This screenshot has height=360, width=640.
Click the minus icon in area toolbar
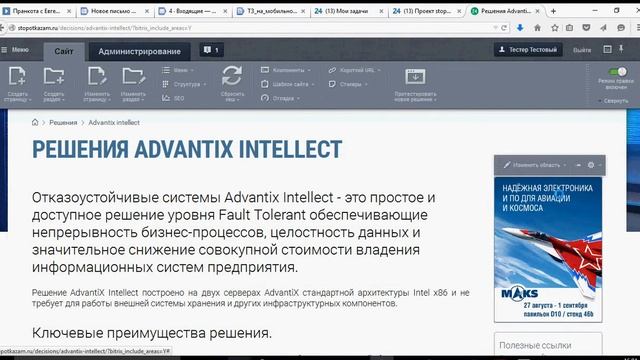[578, 165]
